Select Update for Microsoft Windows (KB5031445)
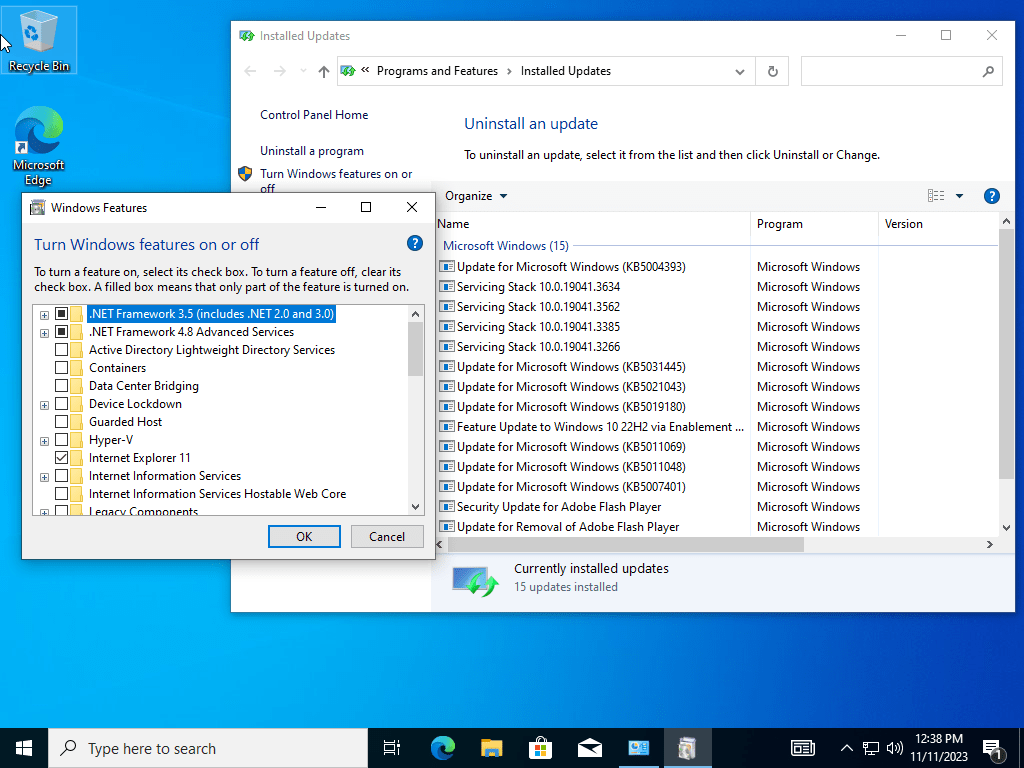This screenshot has height=768, width=1024. coord(571,367)
